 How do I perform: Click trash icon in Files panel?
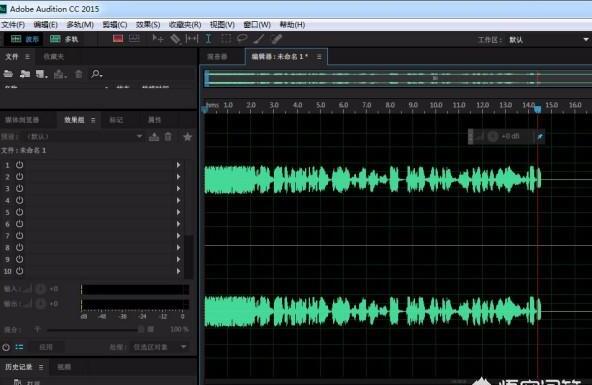(x=79, y=74)
